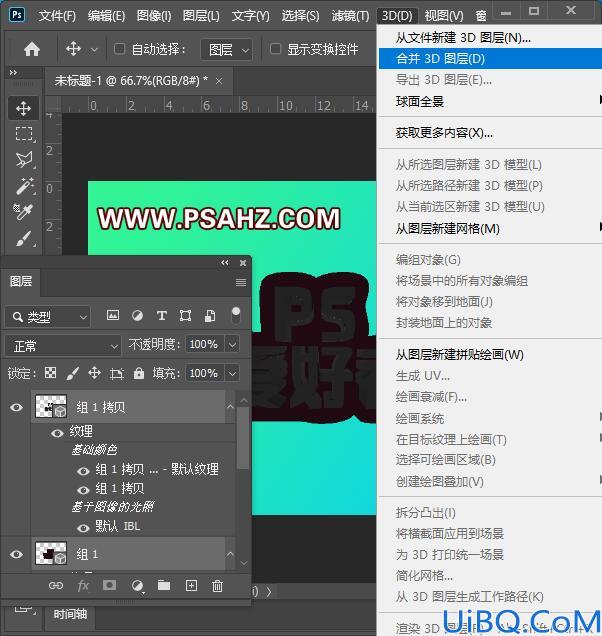Choose 球面全景 submenu item
Screen dimensions: 602x636
tap(490, 101)
